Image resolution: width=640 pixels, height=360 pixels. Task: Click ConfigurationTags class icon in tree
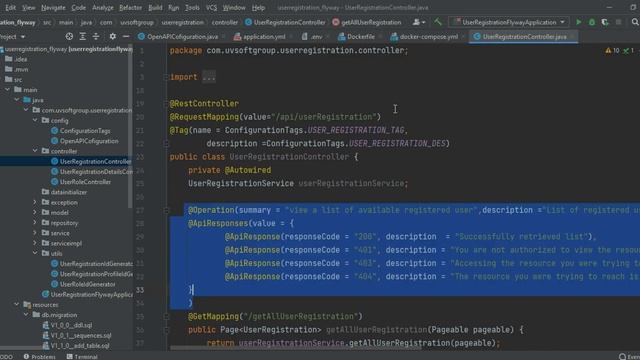(54, 131)
